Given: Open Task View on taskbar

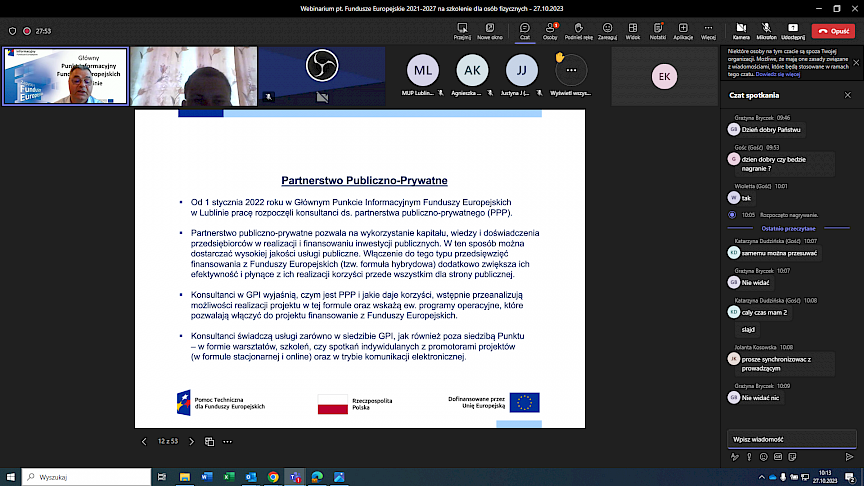Looking at the screenshot, I should point(161,477).
